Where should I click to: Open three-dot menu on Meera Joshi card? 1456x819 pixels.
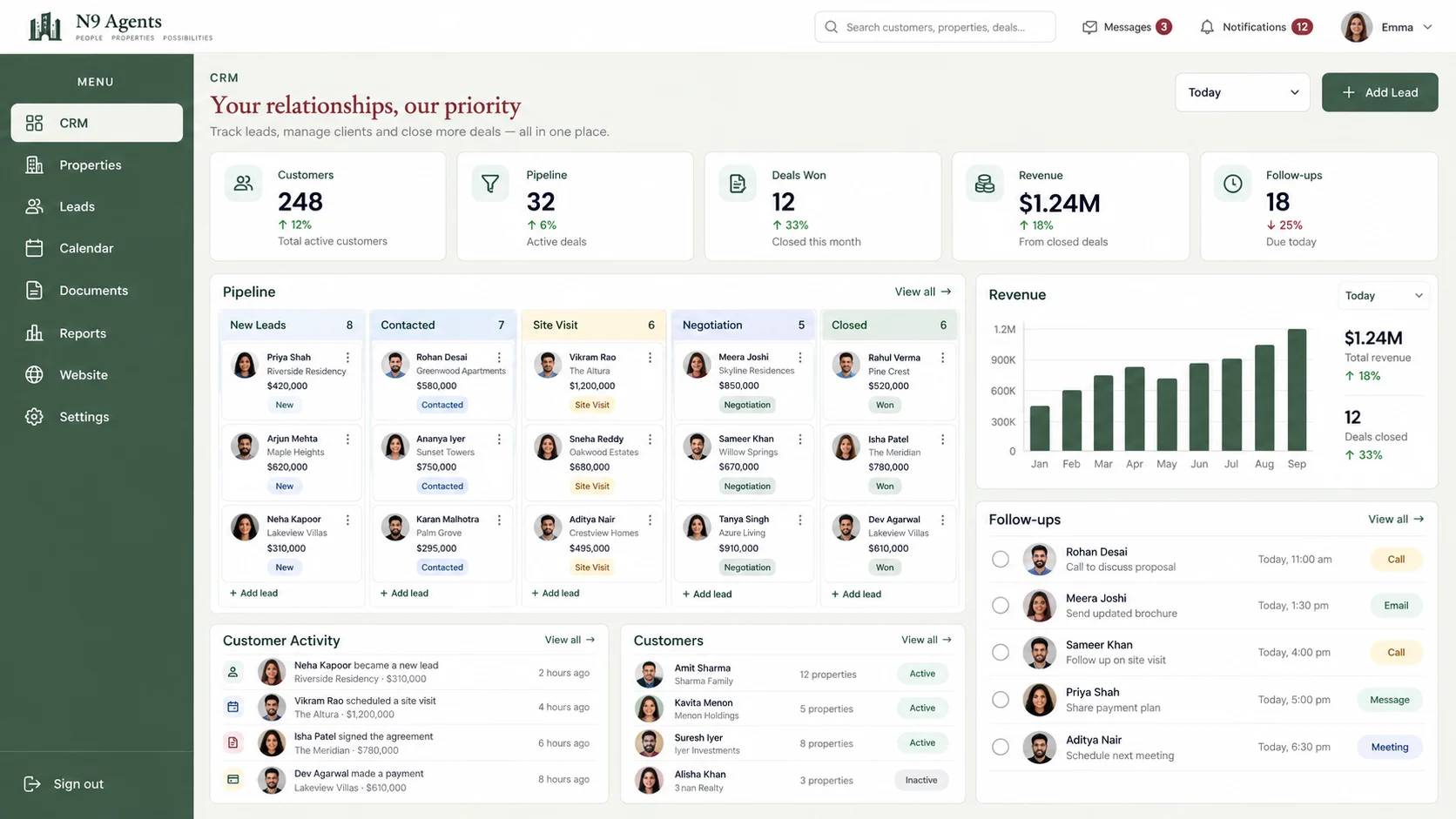click(x=800, y=358)
